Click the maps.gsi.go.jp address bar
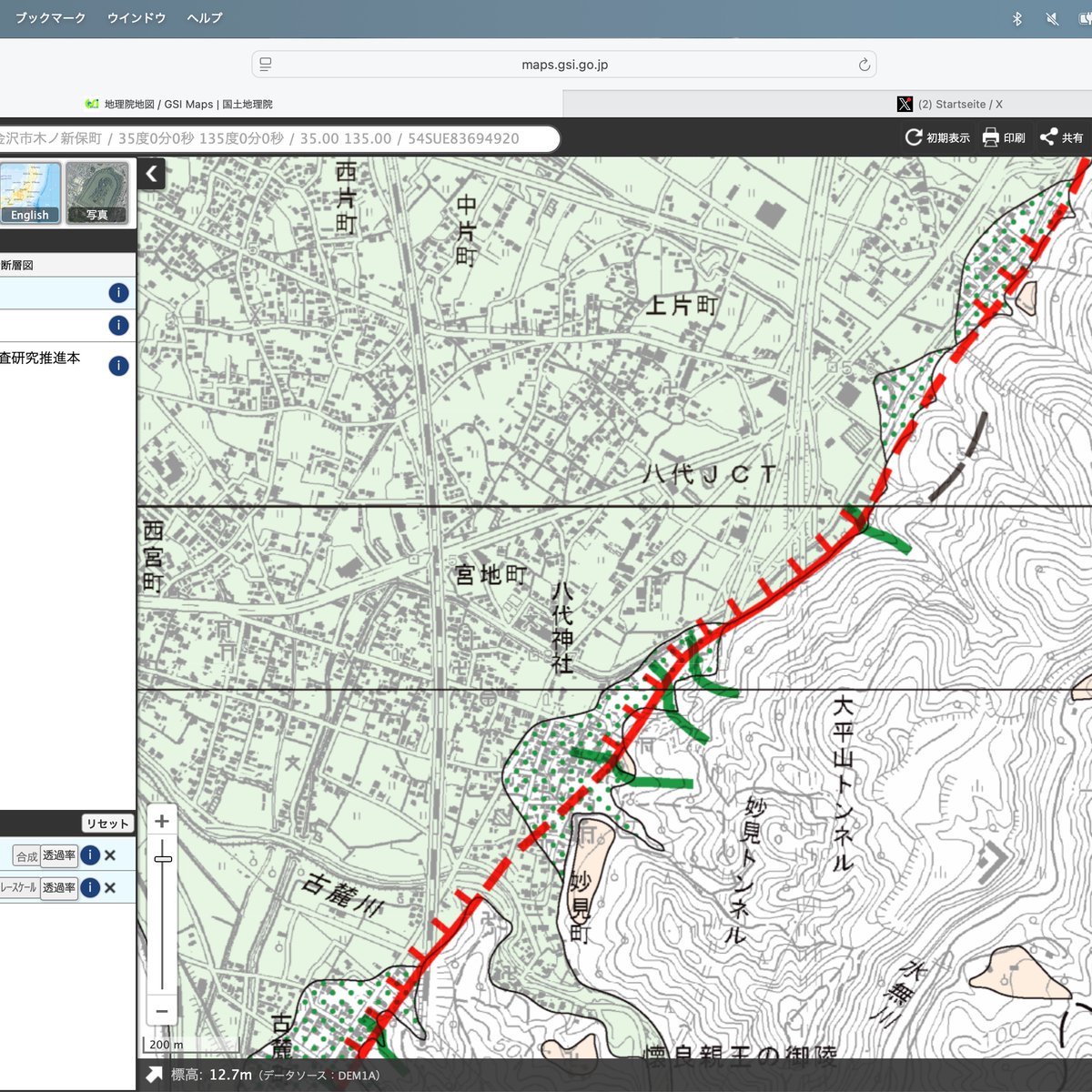This screenshot has height=1092, width=1092. click(564, 65)
